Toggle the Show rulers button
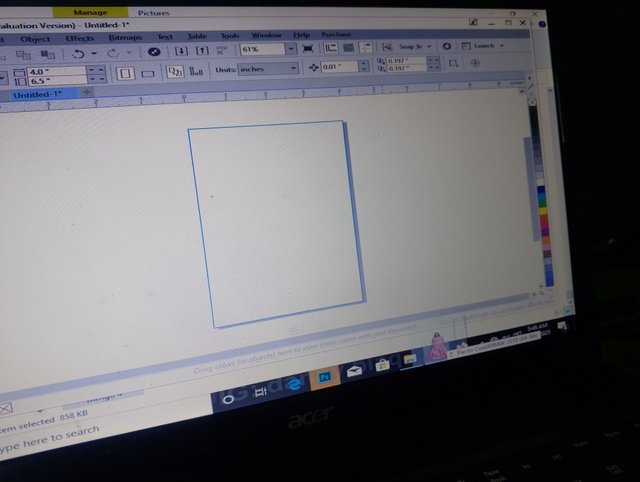The image size is (640, 482). [x=331, y=48]
